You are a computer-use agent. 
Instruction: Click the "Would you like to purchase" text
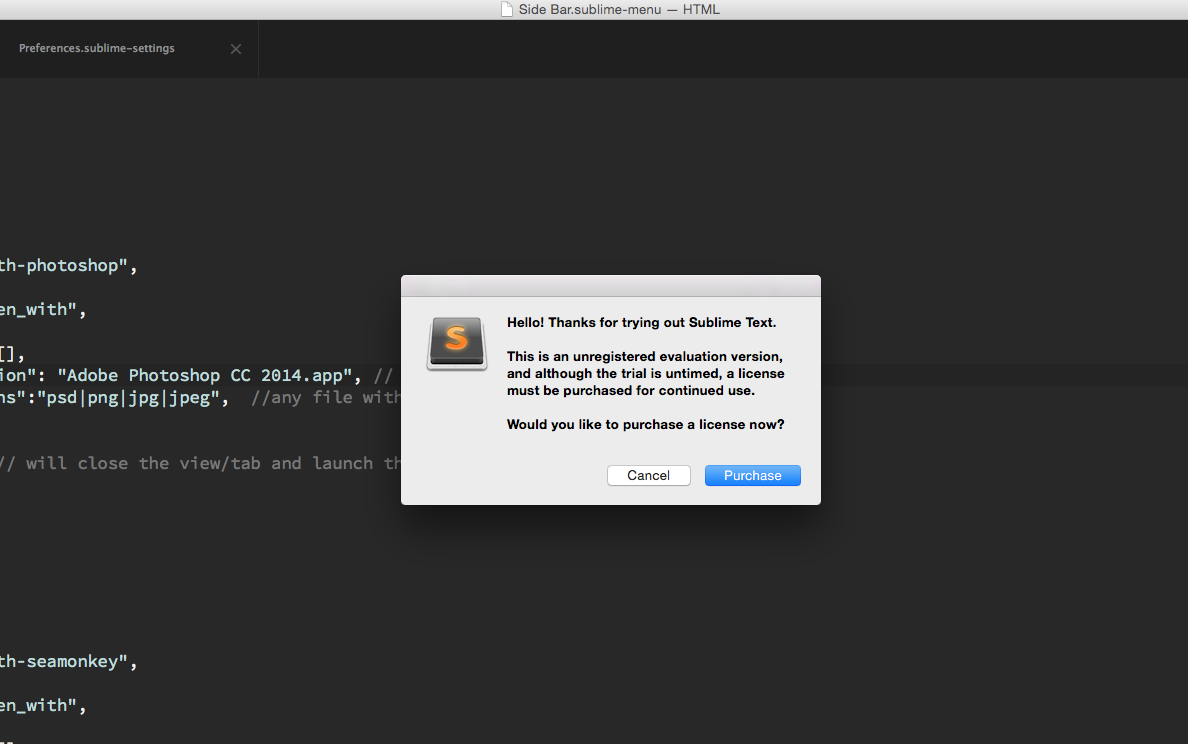[x=646, y=424]
